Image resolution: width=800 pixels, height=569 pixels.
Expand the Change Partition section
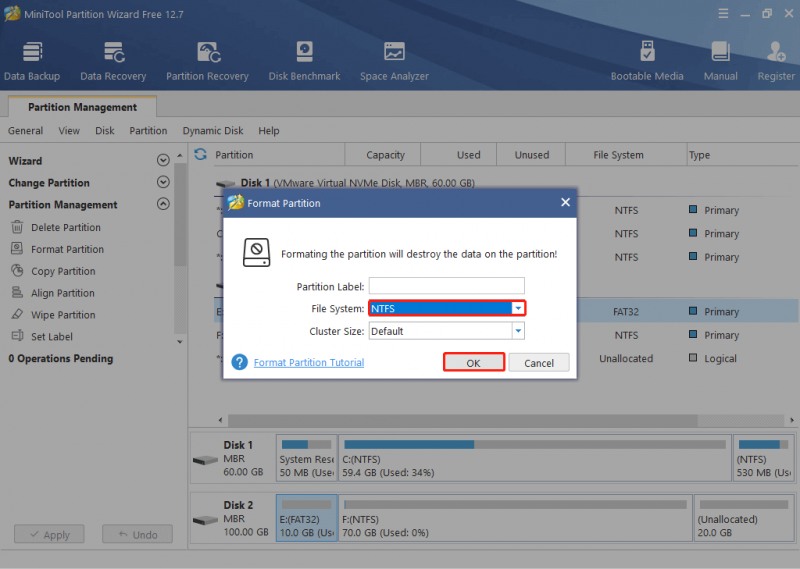[x=163, y=182]
